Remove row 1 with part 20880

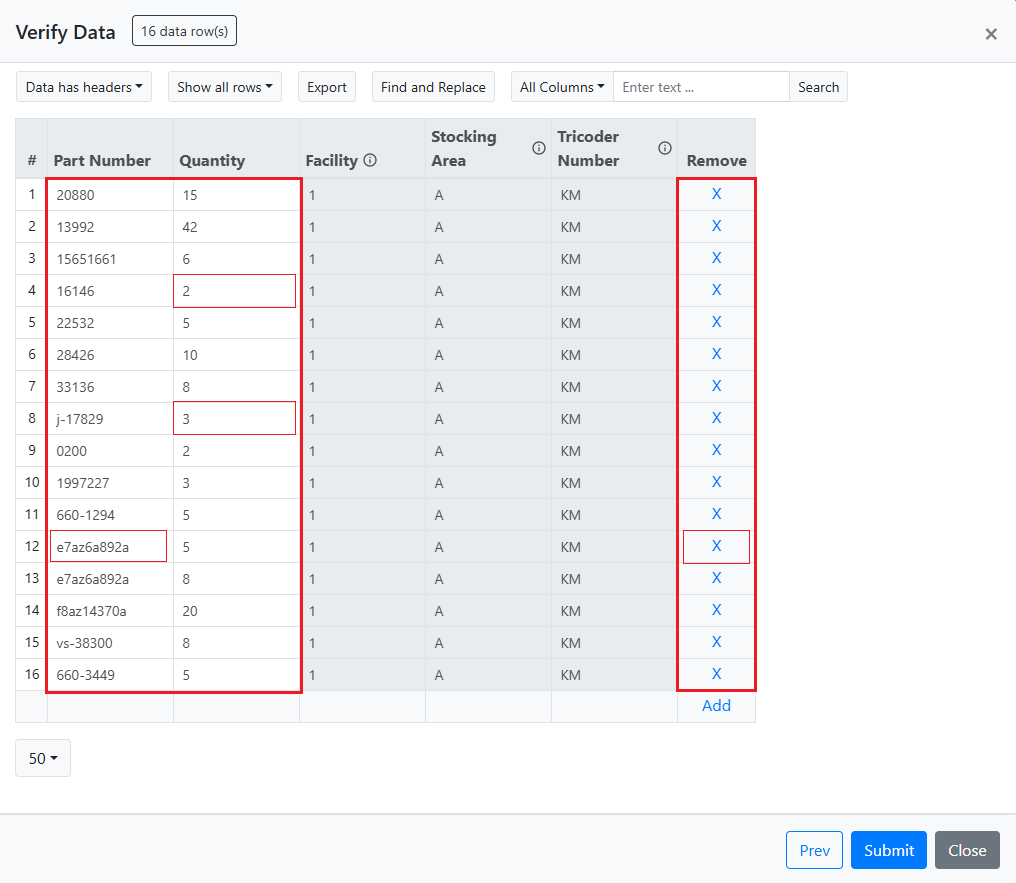click(x=716, y=194)
